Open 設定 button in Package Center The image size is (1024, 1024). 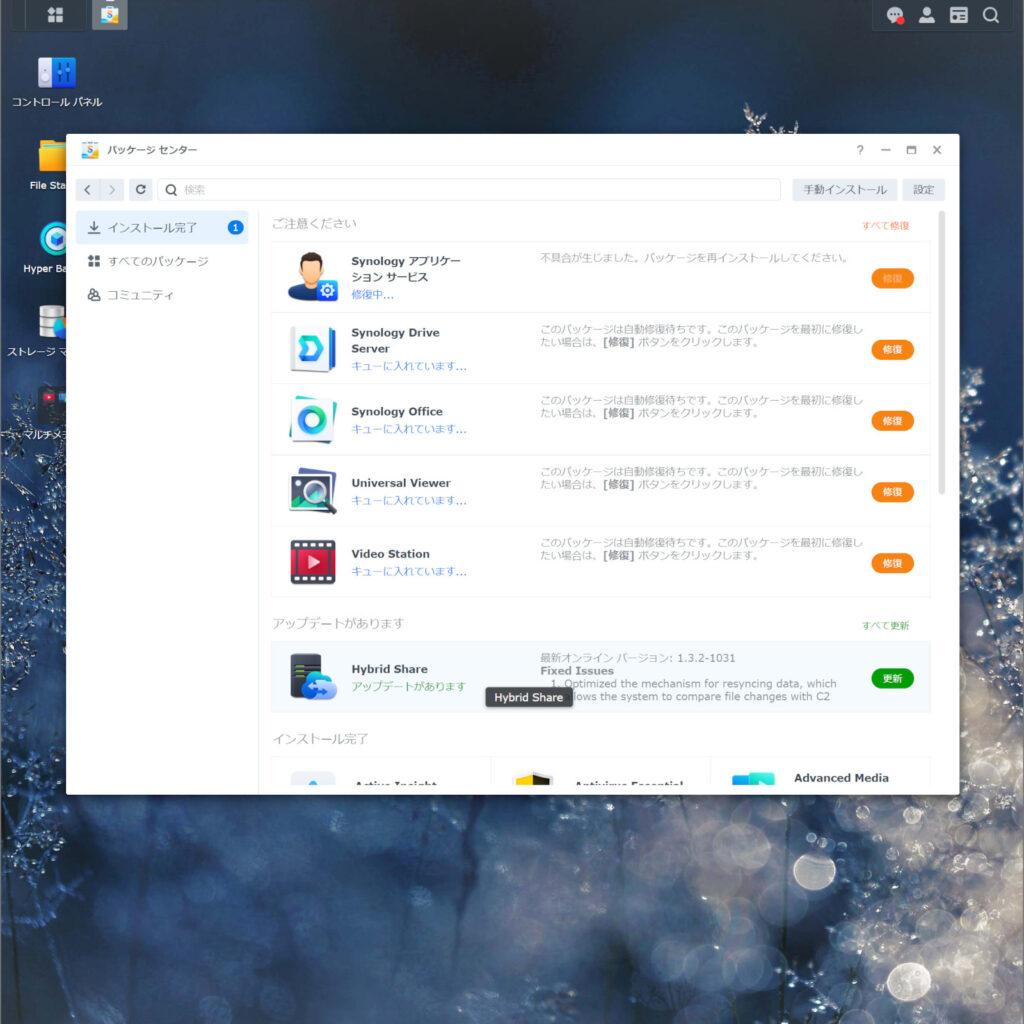click(923, 190)
